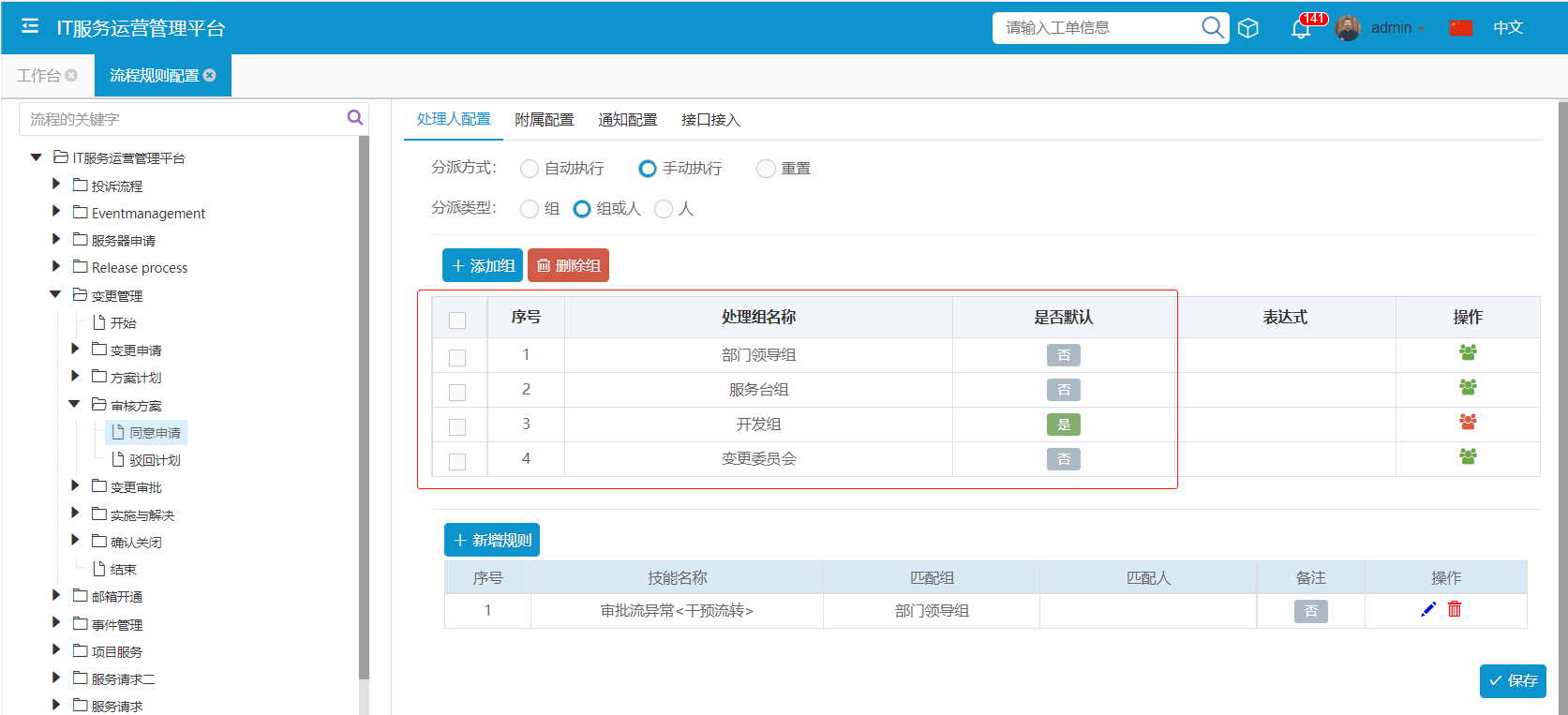Click the 保存 button
The height and width of the screenshot is (715, 1568).
tap(1513, 680)
